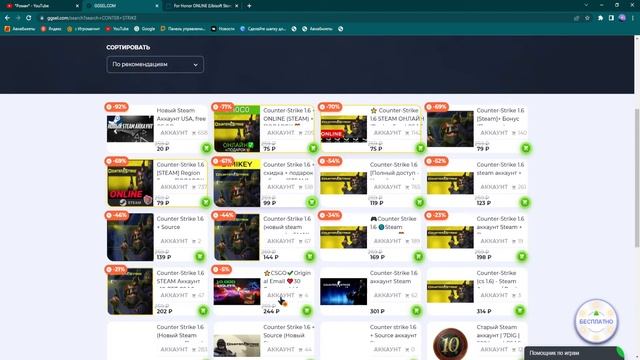Image resolution: width=640 pixels, height=360 pixels.
Task: Click cart icon for Counter-Strike 1.6 + ONLINE (STEAM)
Action: [313, 148]
